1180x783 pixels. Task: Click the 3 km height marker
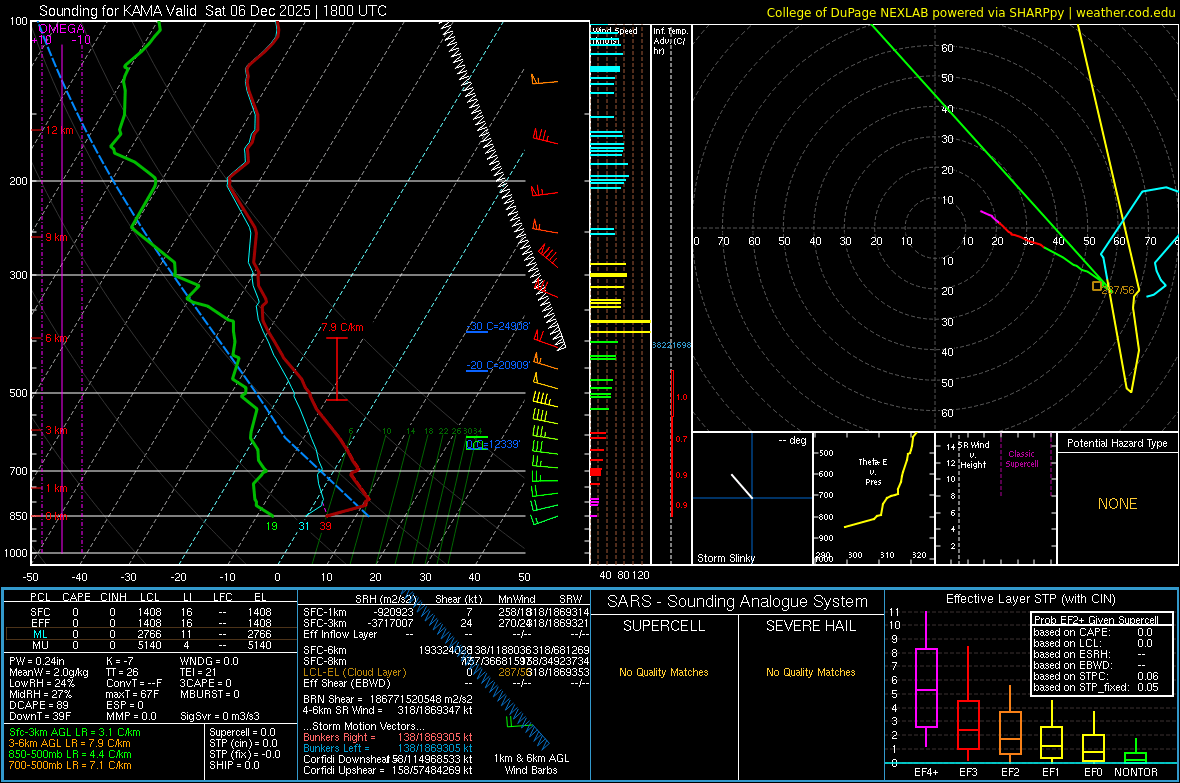pyautogui.click(x=56, y=430)
